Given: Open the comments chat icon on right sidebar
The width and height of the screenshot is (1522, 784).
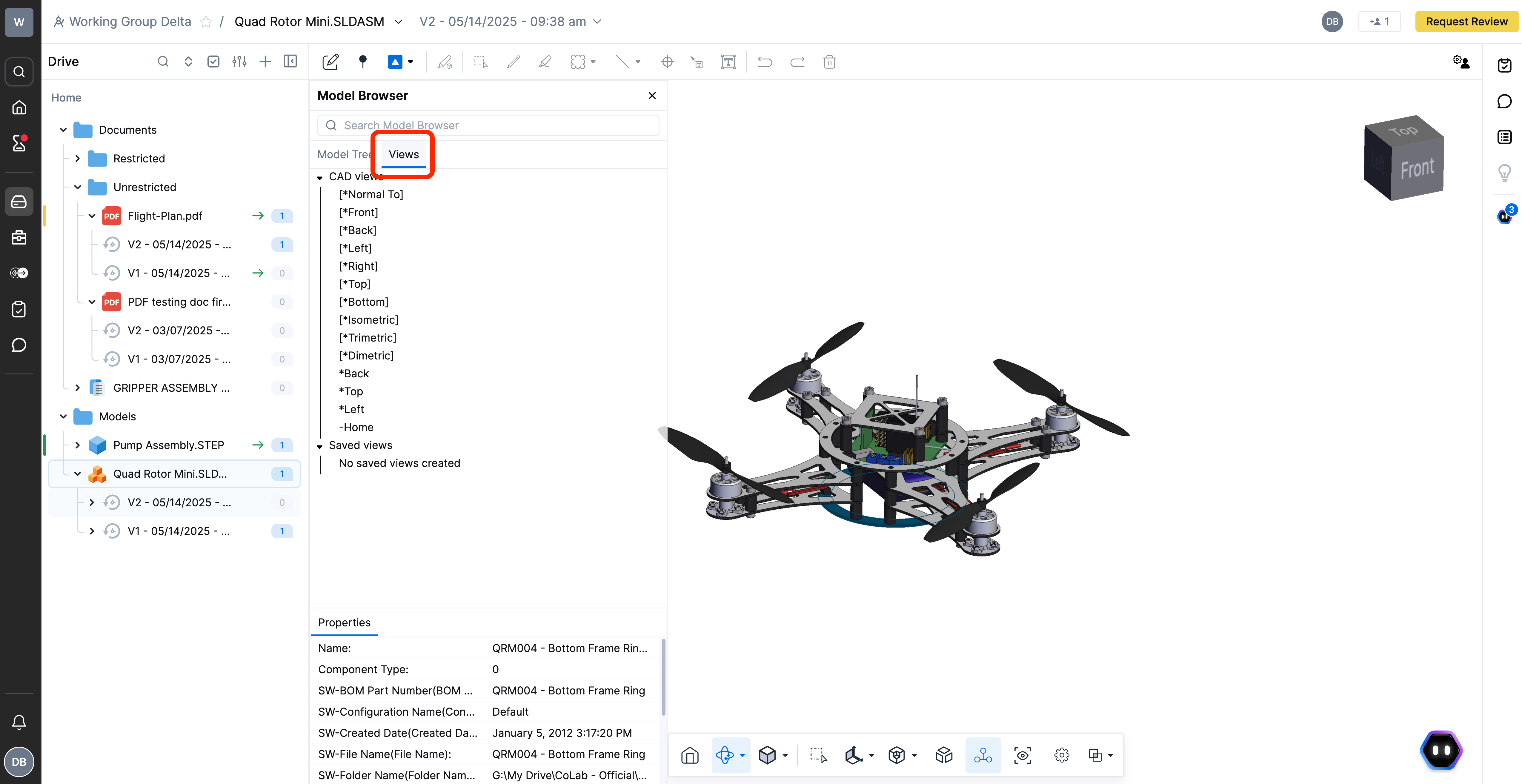Looking at the screenshot, I should [x=1504, y=102].
